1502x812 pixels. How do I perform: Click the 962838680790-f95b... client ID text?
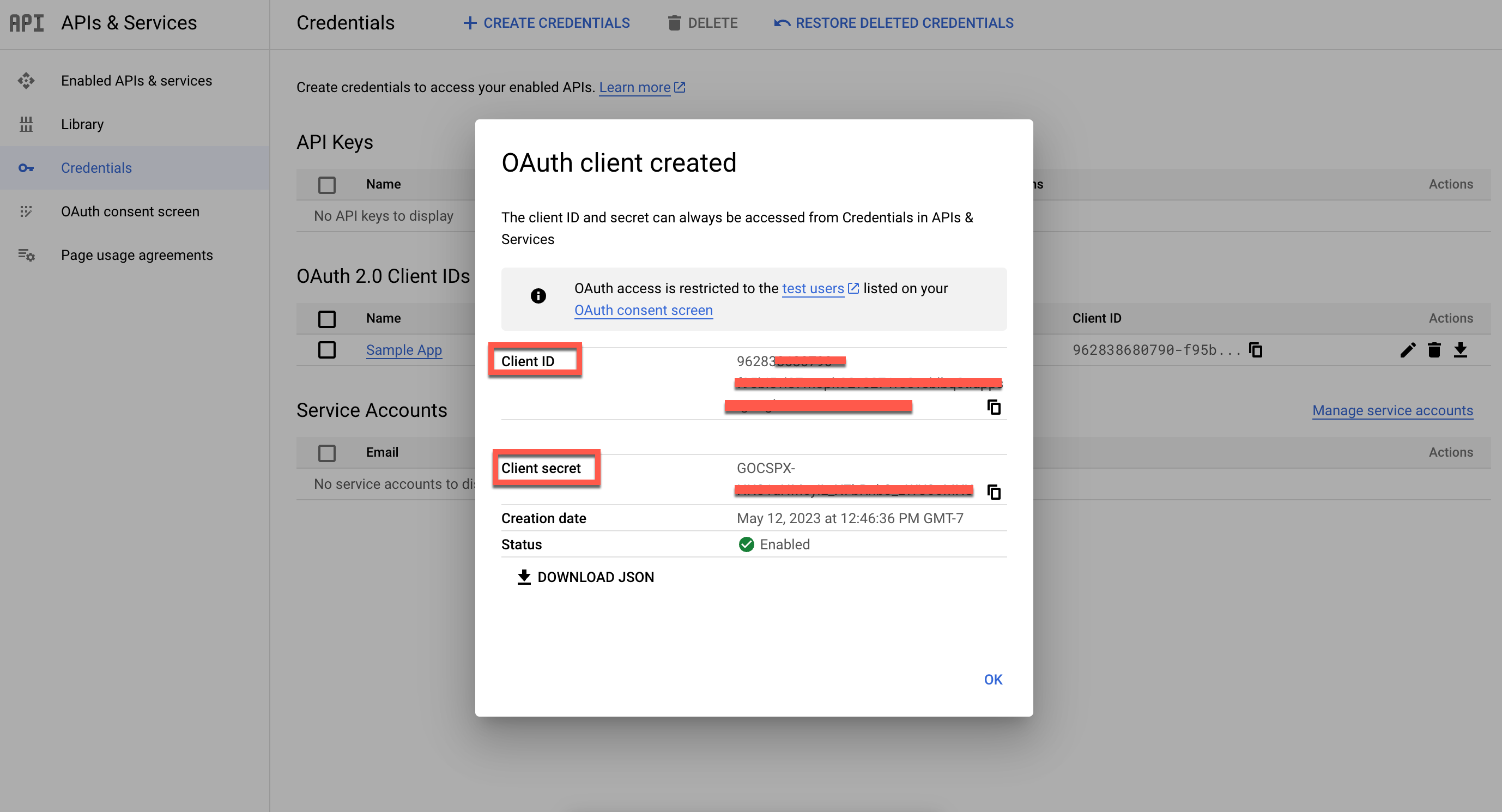(1157, 350)
